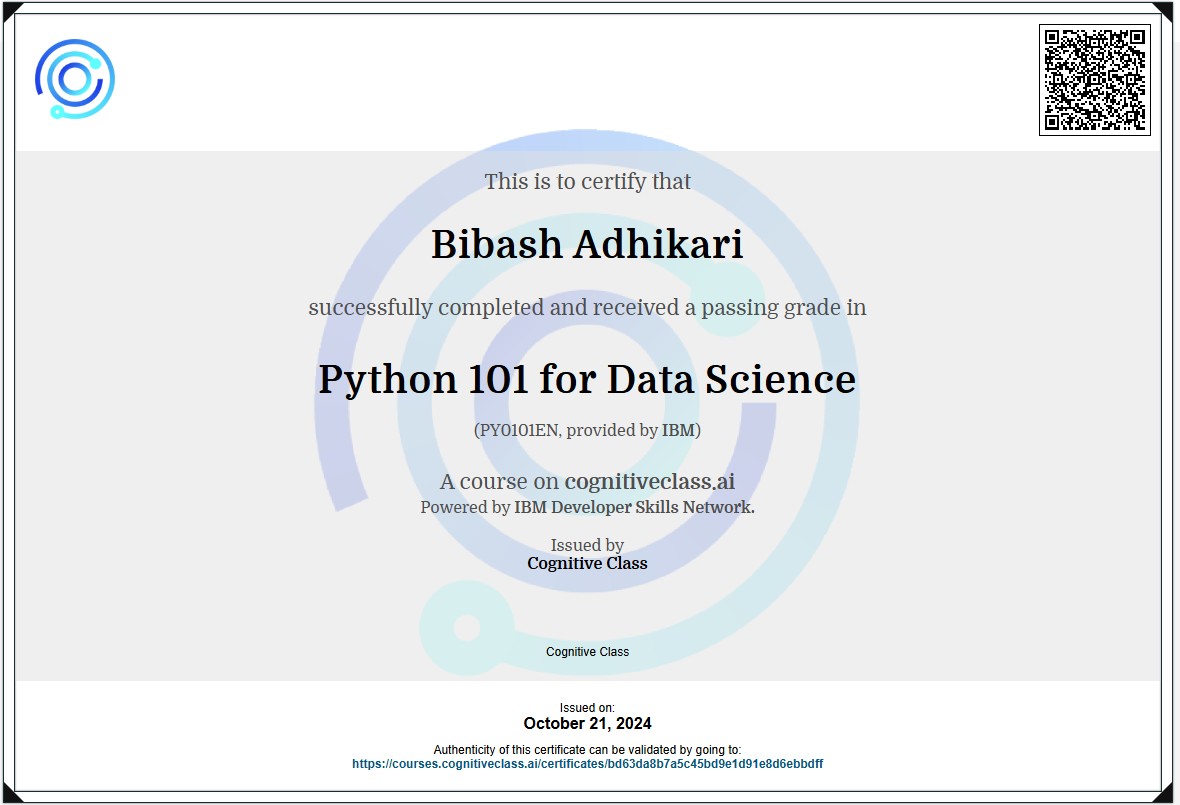Click the course title Python 101 for Data Science
This screenshot has width=1180, height=805.
[587, 379]
